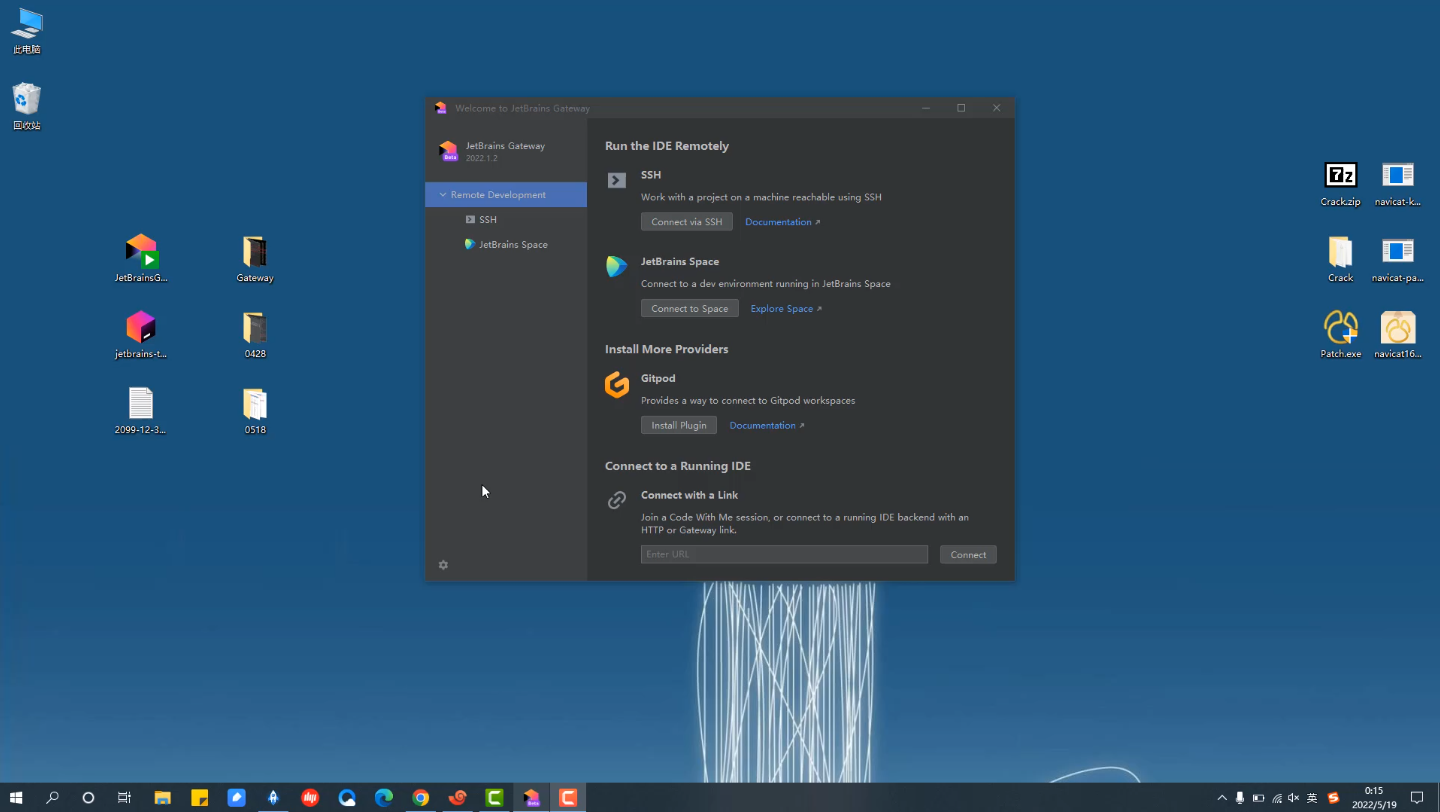
Task: Select the 2099-12-3... text file on the desktop
Action: pos(141,410)
